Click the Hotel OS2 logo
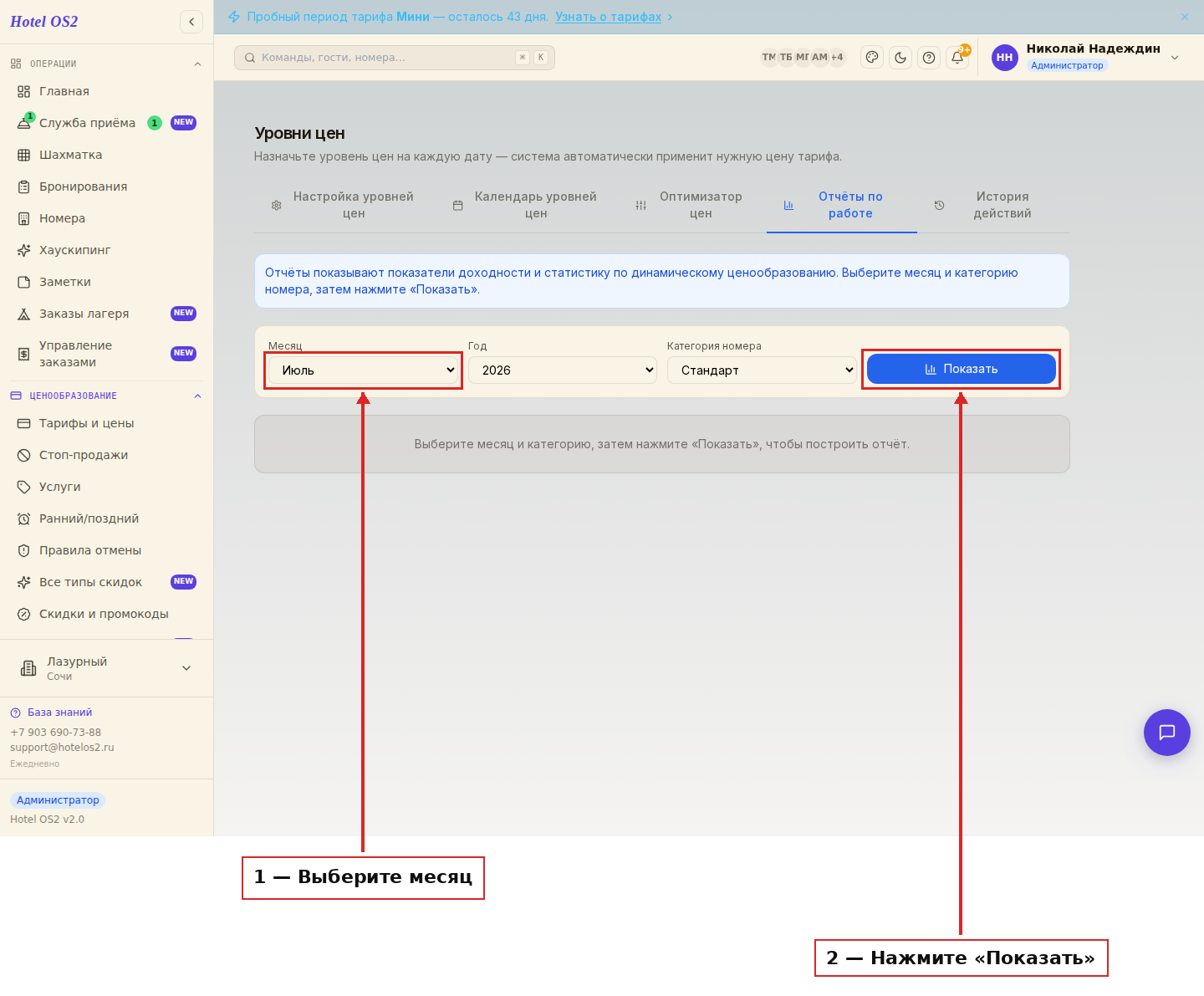This screenshot has width=1204, height=996. [43, 22]
